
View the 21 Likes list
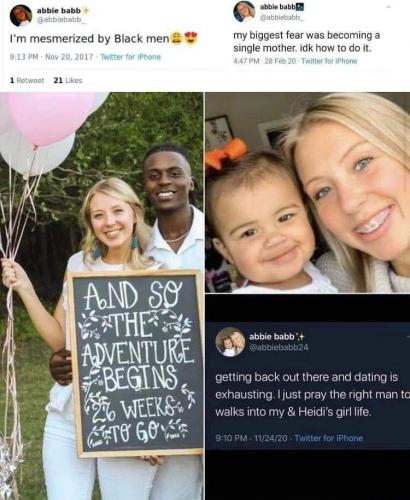point(68,80)
